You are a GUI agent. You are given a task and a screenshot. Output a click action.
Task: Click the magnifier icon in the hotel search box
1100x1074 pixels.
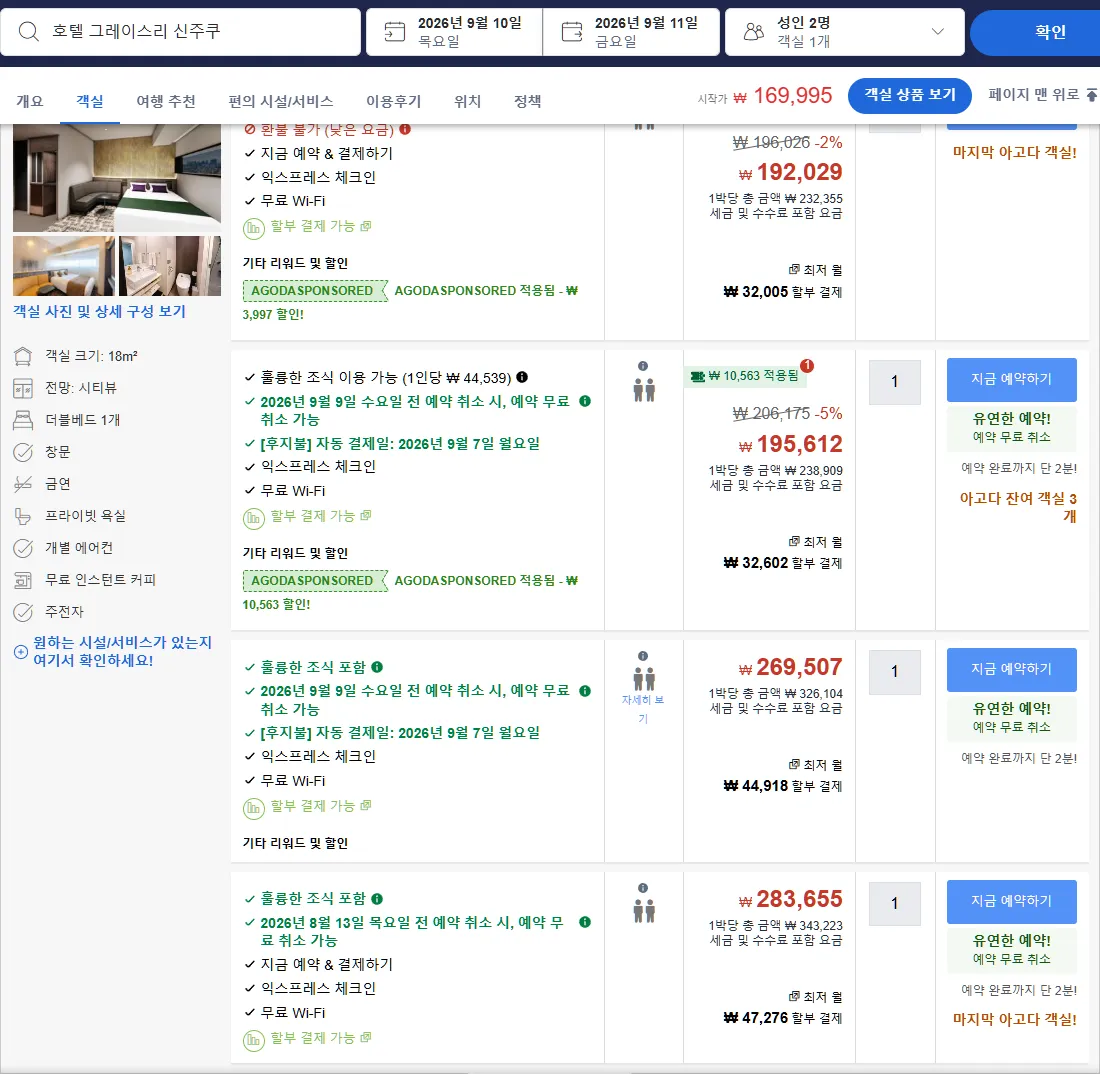click(x=28, y=32)
